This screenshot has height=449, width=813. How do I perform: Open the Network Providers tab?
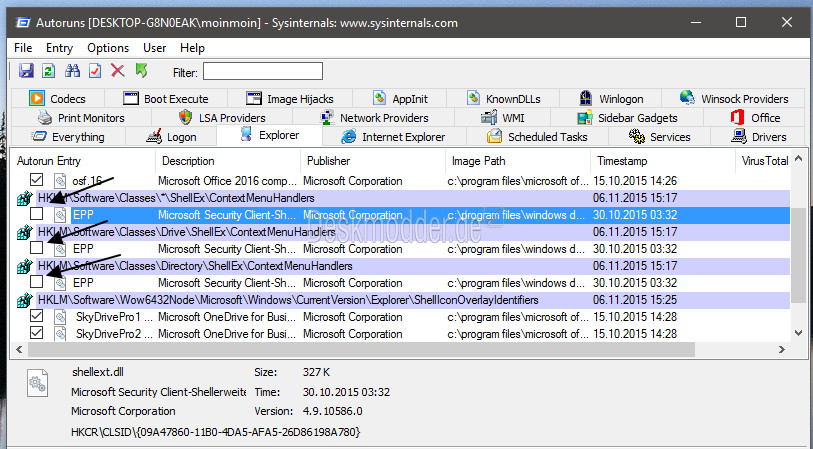point(373,118)
